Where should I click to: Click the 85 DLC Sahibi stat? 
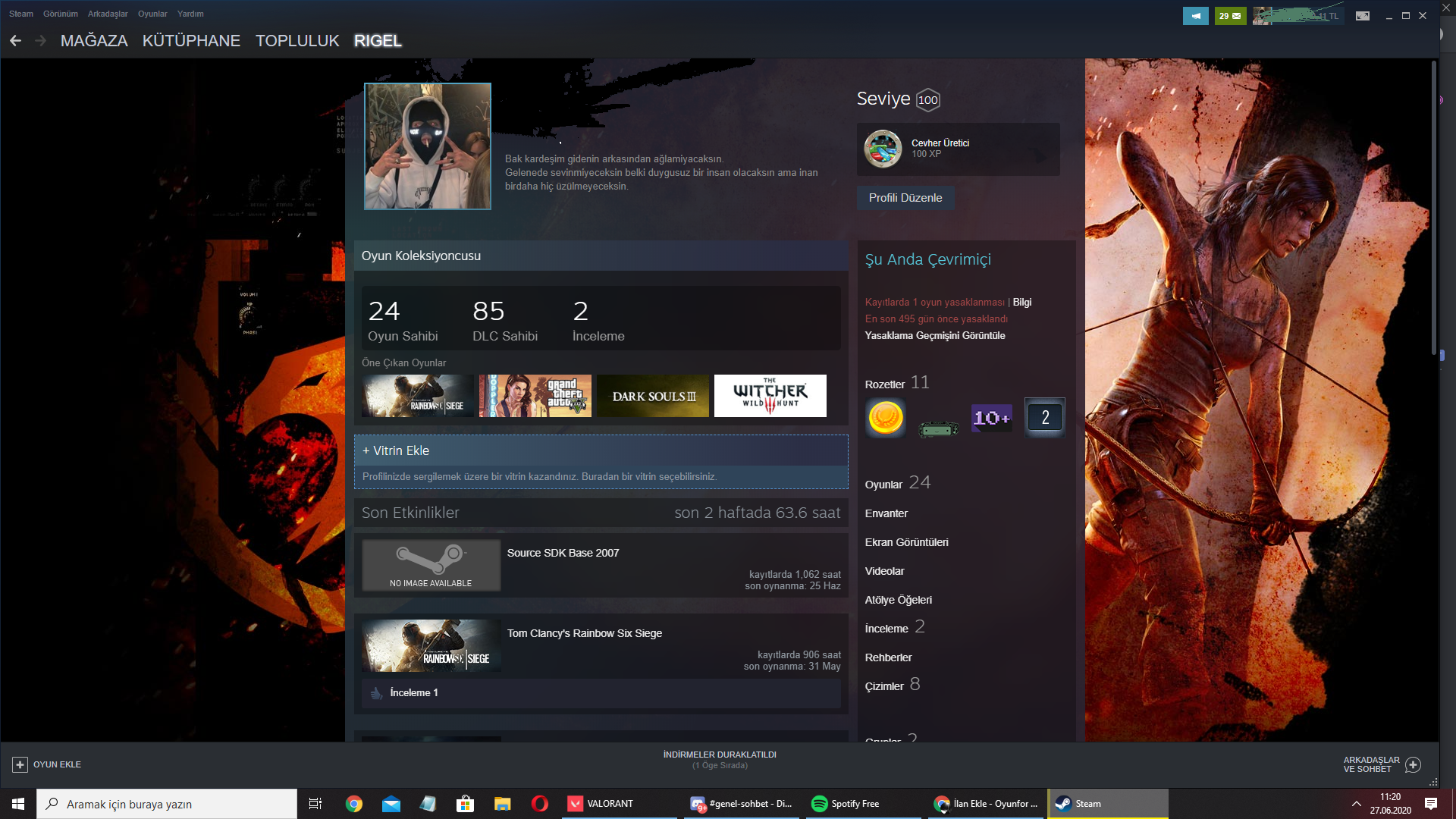tap(505, 319)
